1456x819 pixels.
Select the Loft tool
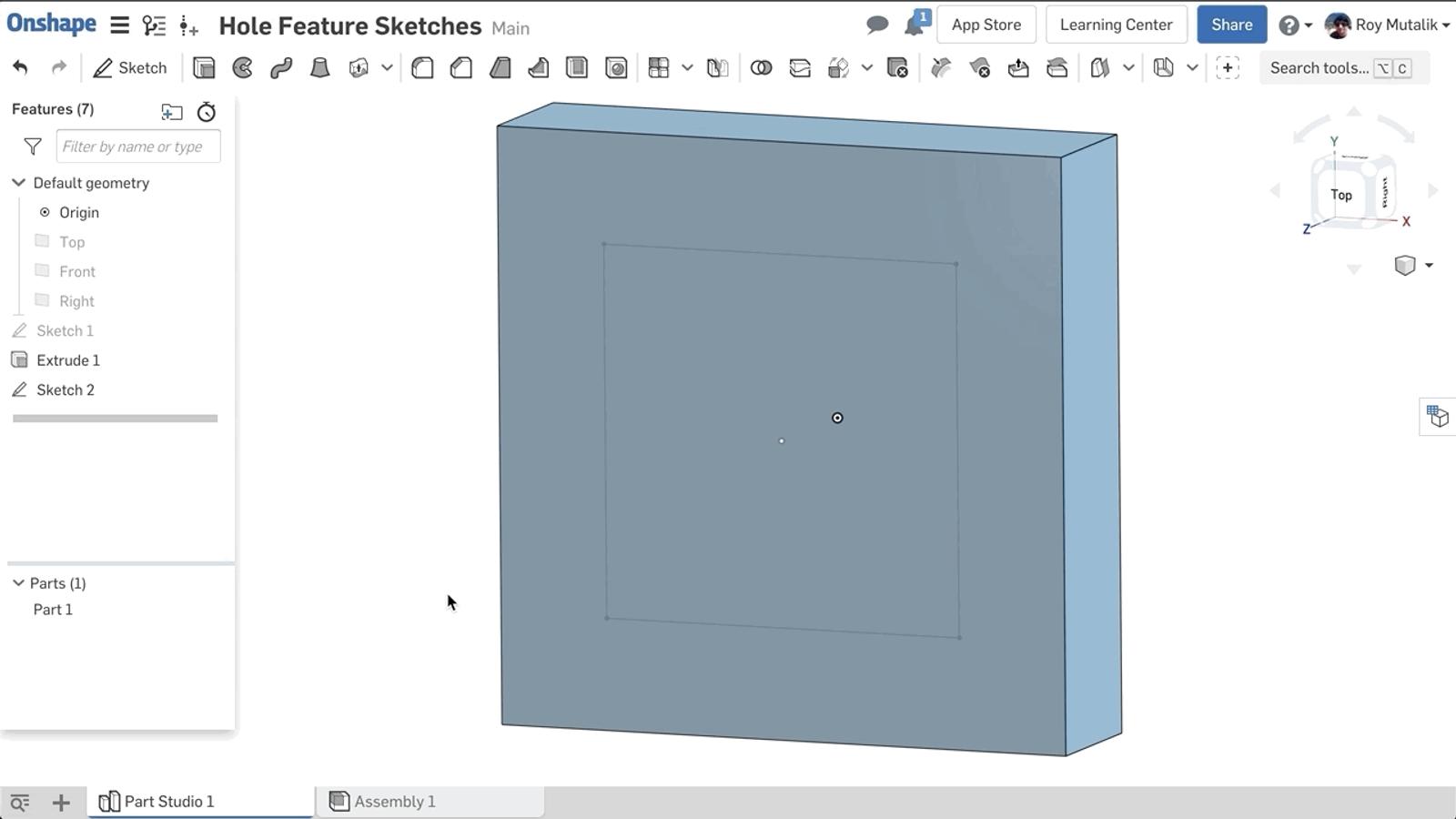319,68
